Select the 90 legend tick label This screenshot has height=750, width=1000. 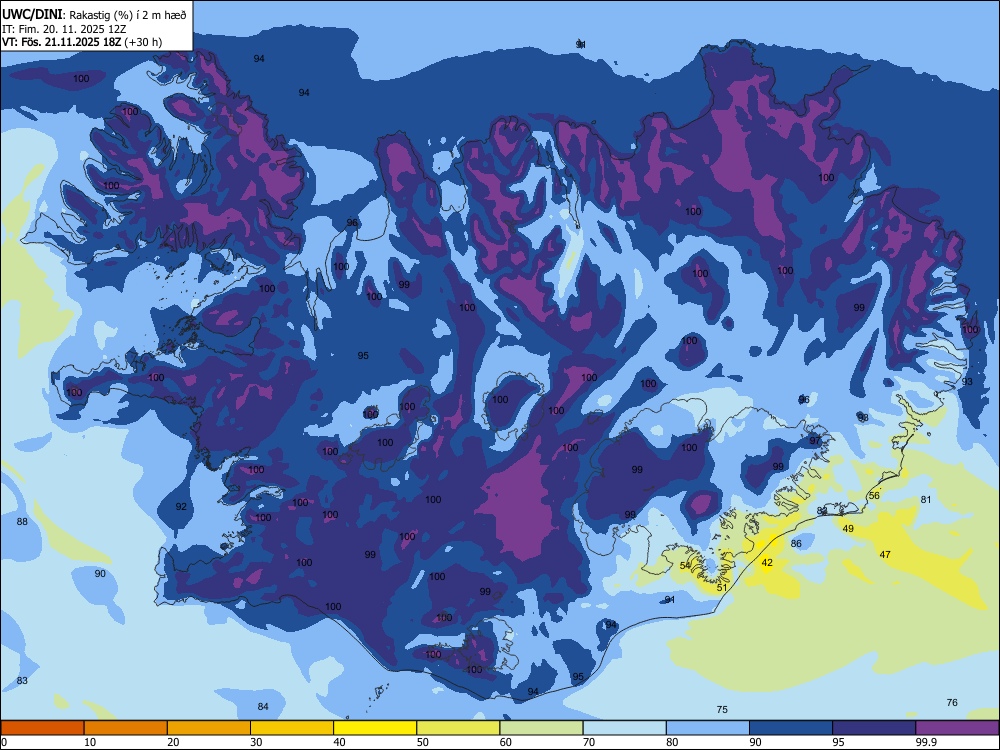pos(755,742)
